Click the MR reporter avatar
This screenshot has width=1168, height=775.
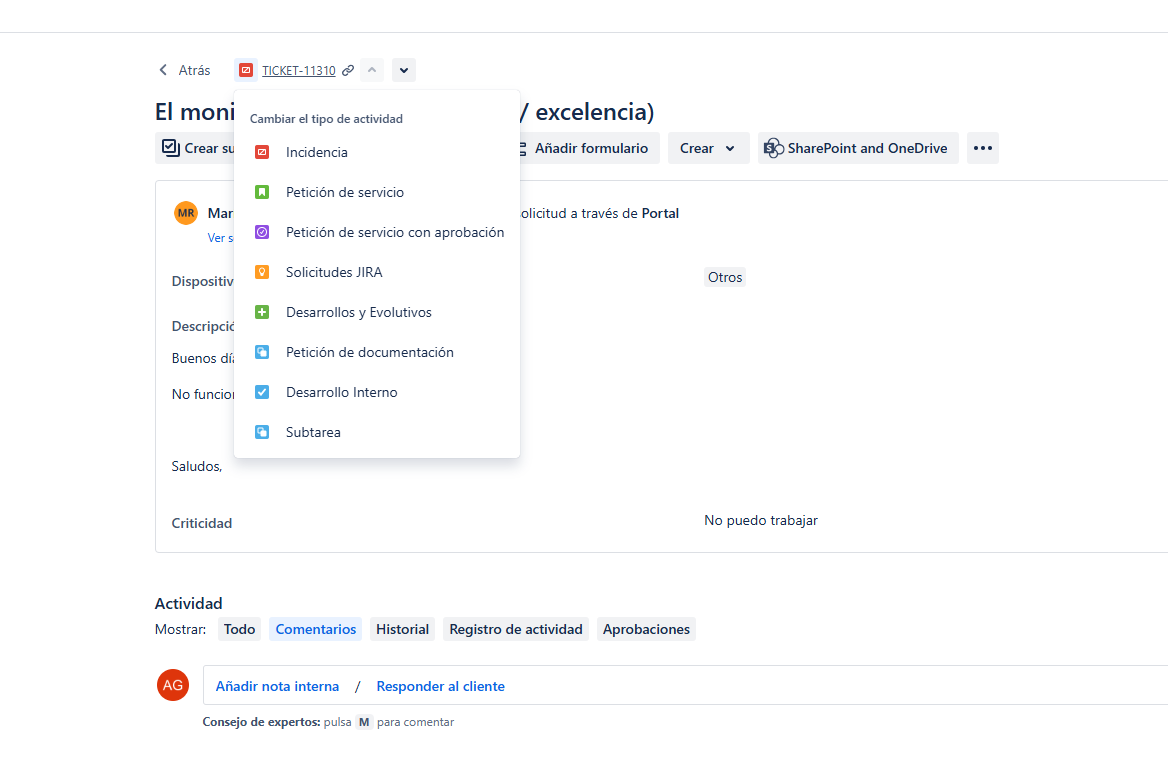pos(186,213)
